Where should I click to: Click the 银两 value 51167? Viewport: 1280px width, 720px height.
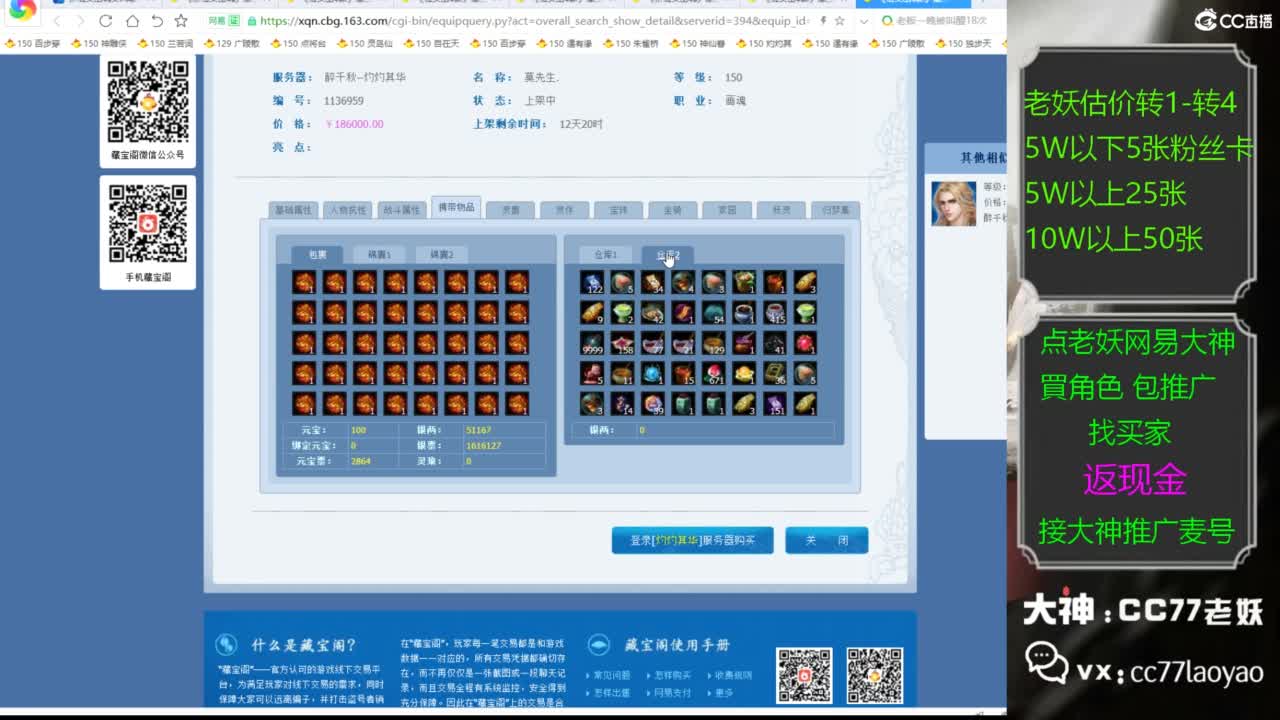pos(478,430)
